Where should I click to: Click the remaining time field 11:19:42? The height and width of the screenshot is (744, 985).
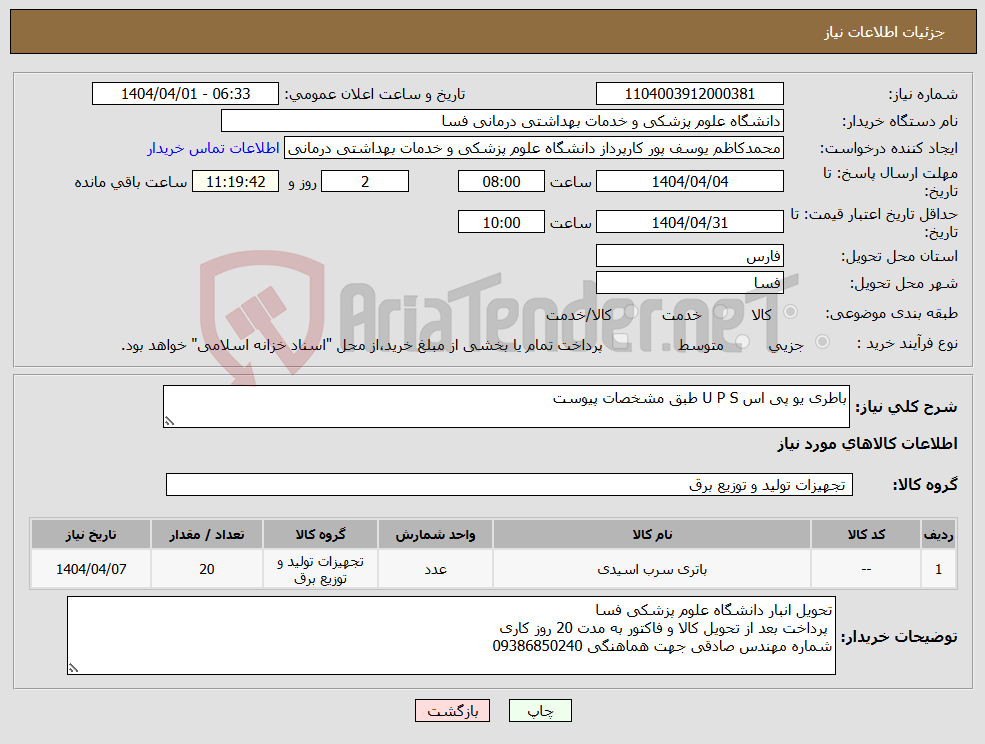[x=236, y=182]
